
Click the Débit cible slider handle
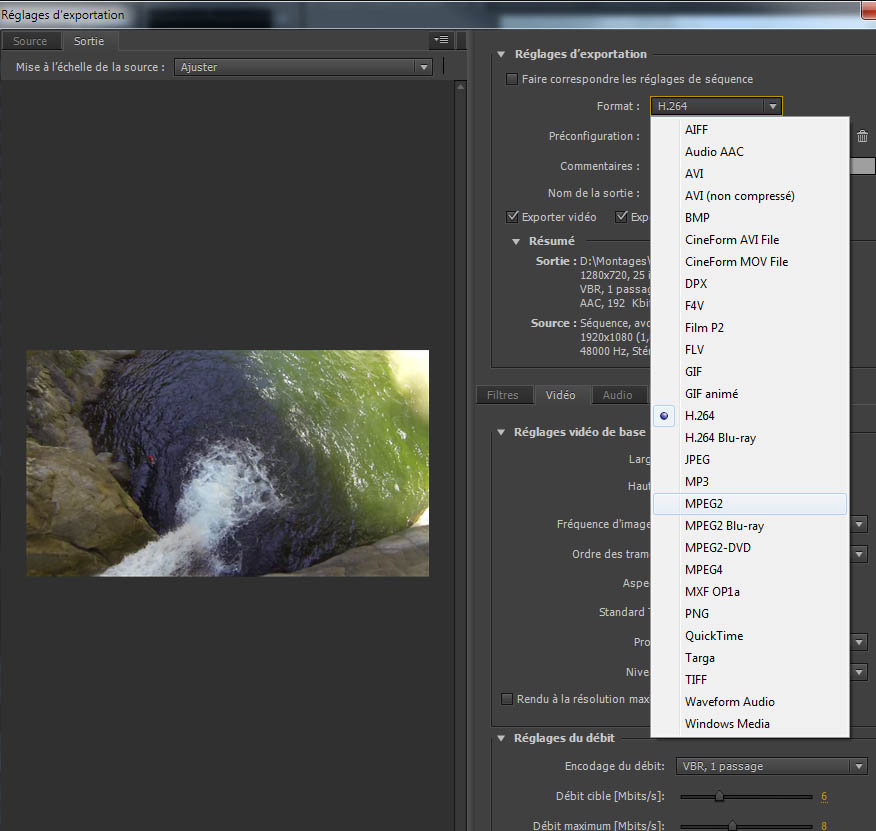click(719, 796)
